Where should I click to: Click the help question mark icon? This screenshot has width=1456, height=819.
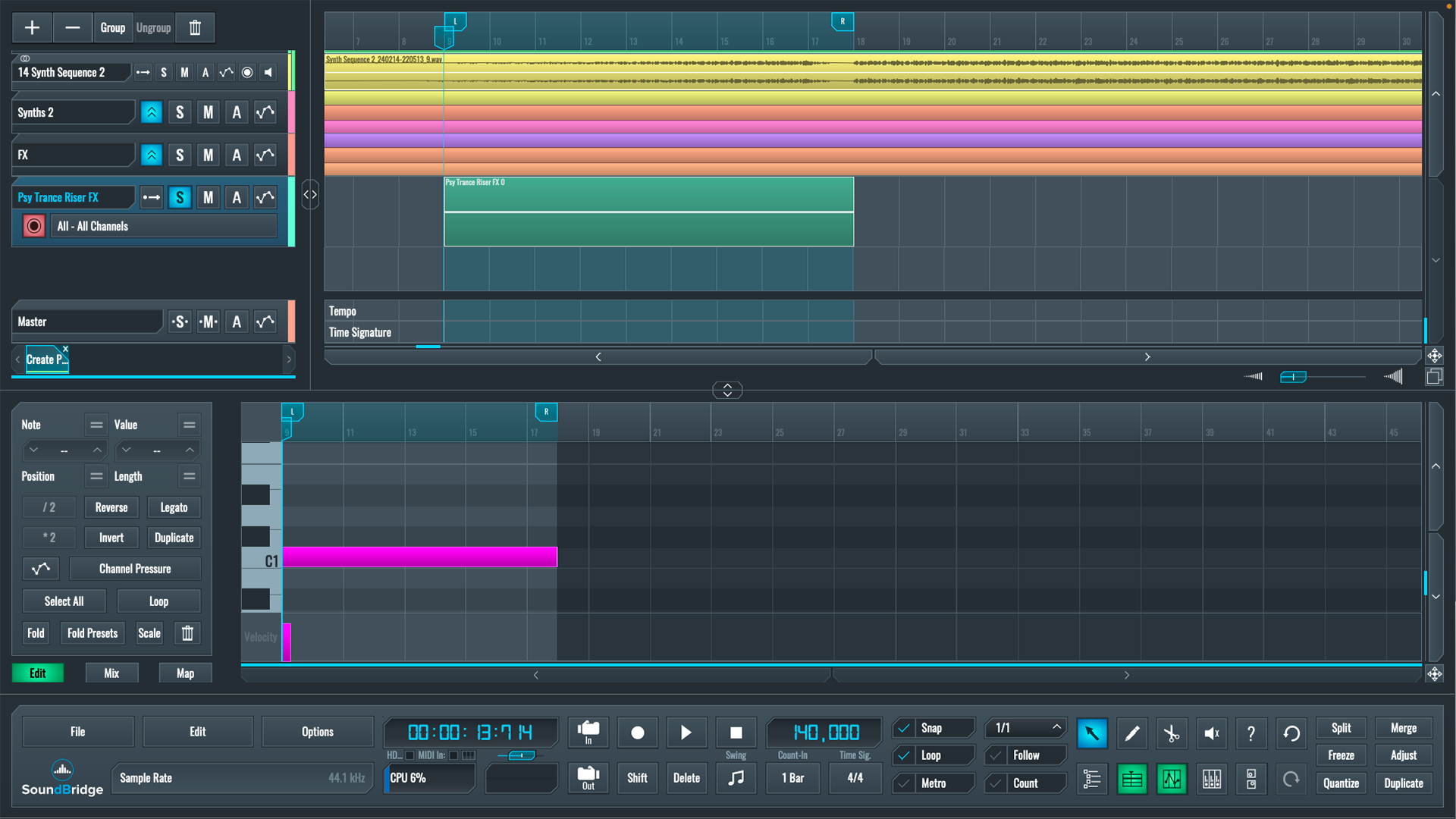coord(1251,733)
